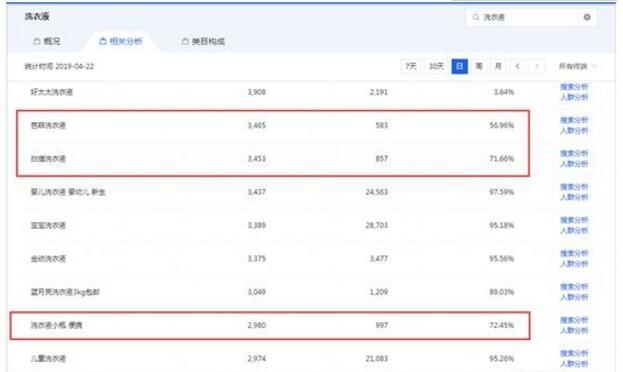Image resolution: width=623 pixels, height=372 pixels.
Task: Open 人群分析 for the 3,389 row
Action: click(x=574, y=231)
